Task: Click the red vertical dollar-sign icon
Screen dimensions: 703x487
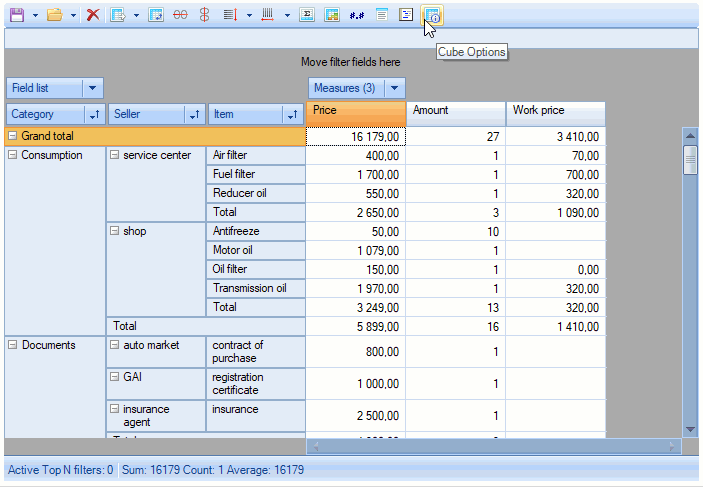Action: pyautogui.click(x=204, y=15)
